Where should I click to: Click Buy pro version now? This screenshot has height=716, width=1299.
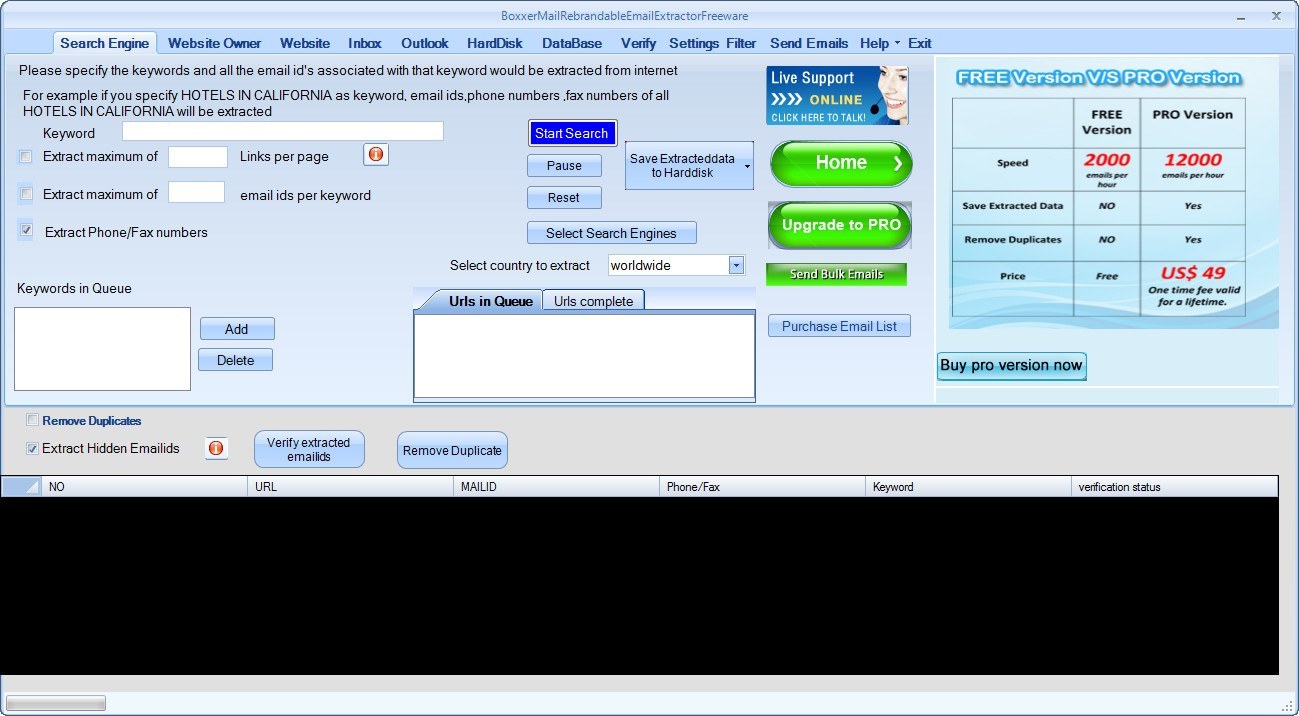[1010, 366]
